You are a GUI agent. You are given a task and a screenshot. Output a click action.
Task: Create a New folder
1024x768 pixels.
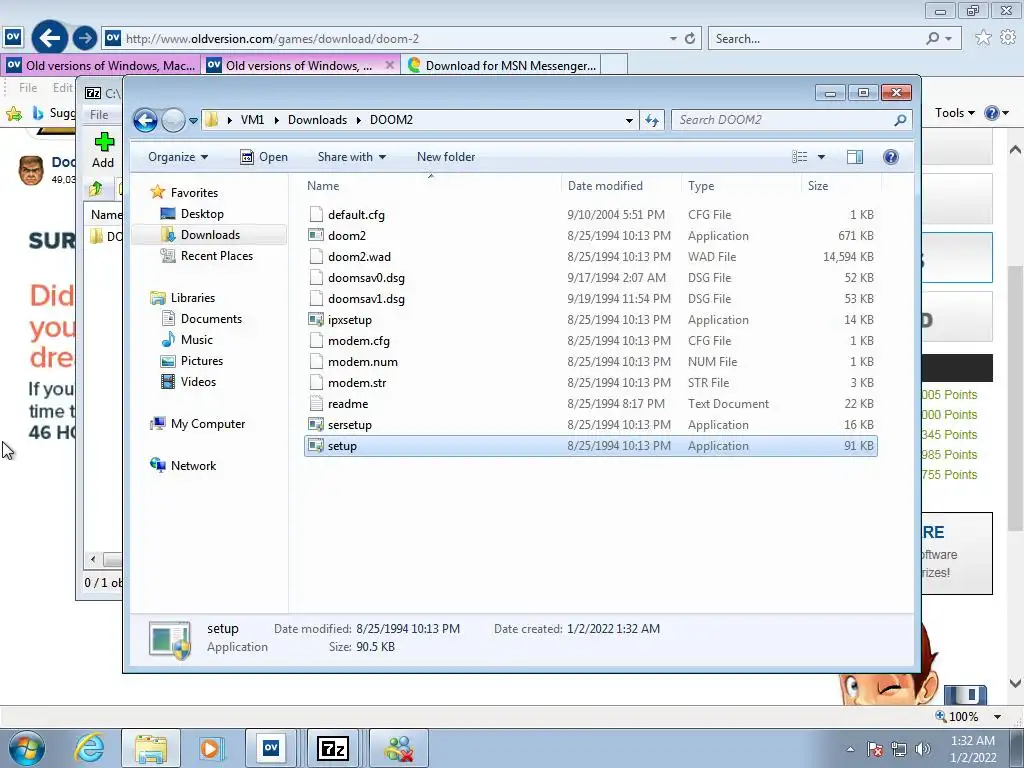(446, 157)
